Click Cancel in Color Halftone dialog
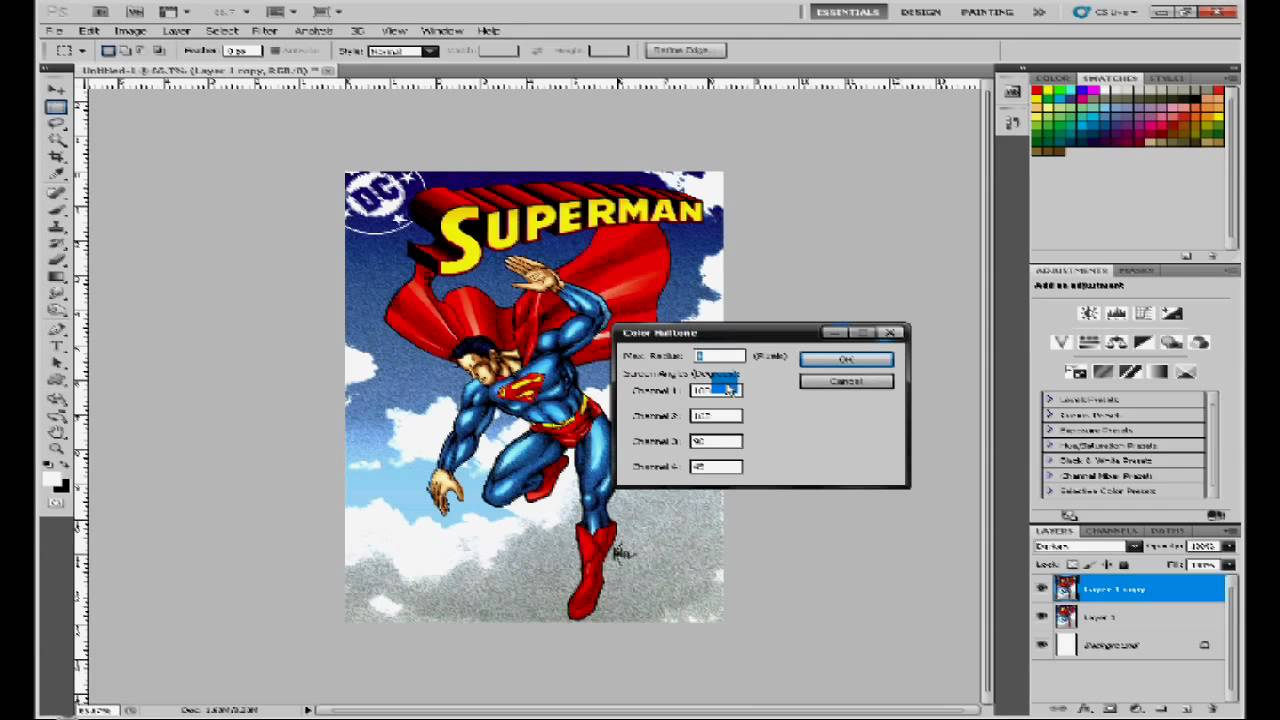 (x=846, y=381)
